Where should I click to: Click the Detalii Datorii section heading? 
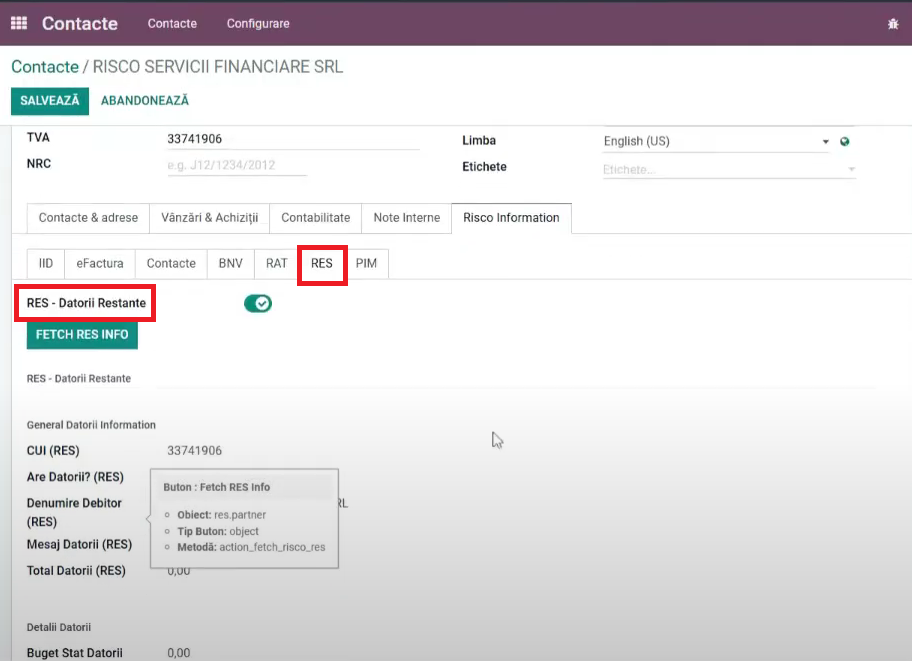point(59,628)
